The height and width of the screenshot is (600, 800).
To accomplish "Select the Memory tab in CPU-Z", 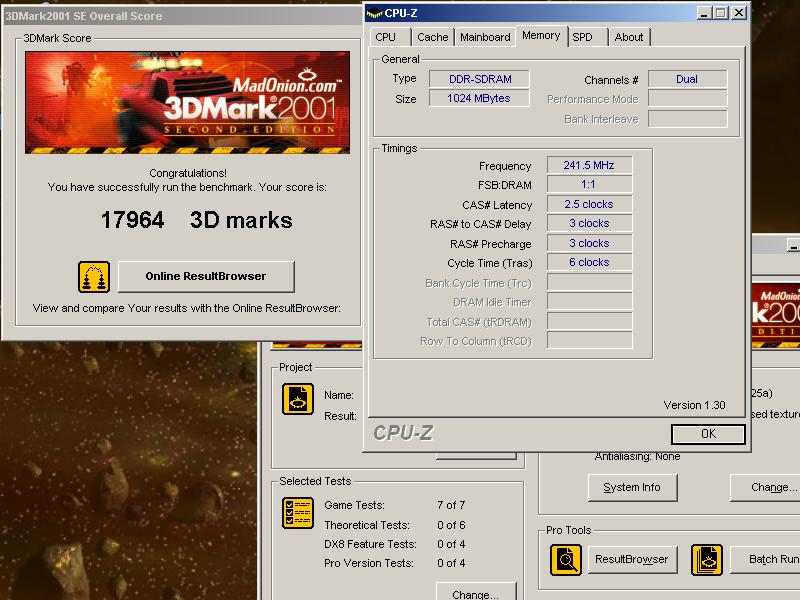I will point(541,36).
